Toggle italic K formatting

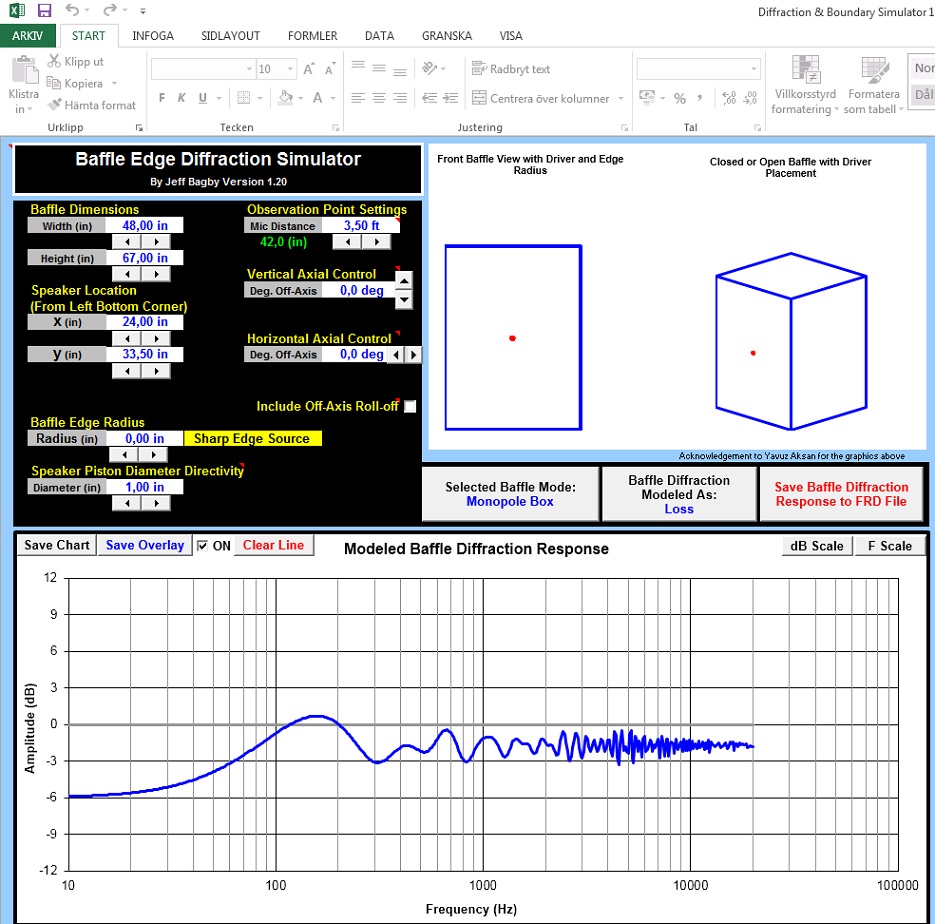point(182,98)
